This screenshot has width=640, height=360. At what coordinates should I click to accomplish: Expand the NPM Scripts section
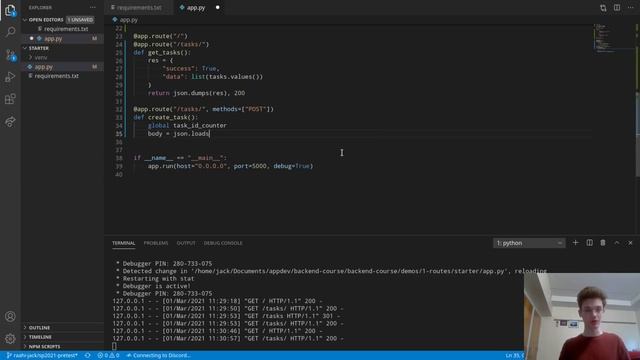coord(62,347)
